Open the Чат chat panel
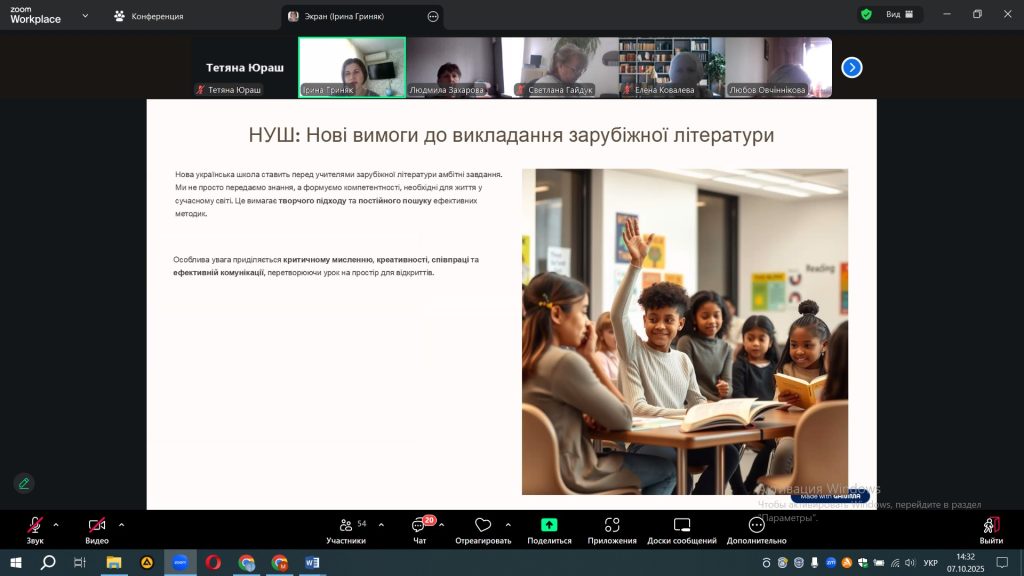Viewport: 1024px width, 576px height. pyautogui.click(x=419, y=530)
